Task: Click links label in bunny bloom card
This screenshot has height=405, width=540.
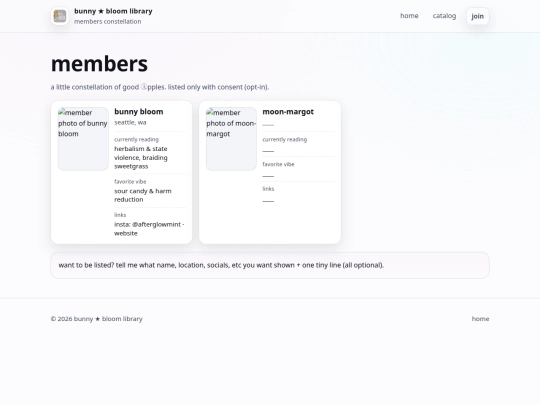Action: point(120,215)
